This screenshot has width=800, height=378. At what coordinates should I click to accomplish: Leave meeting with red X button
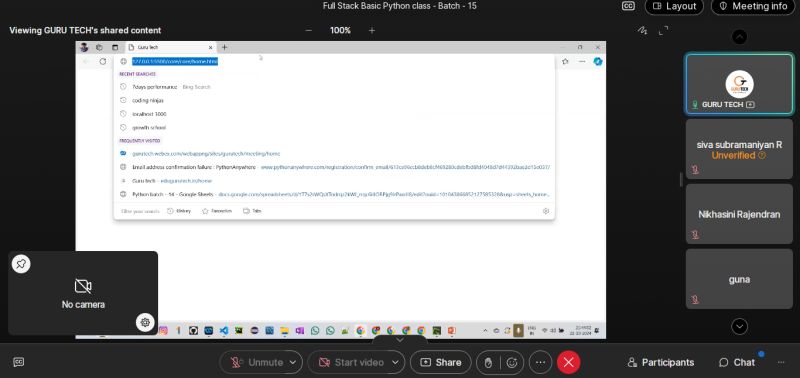click(568, 362)
